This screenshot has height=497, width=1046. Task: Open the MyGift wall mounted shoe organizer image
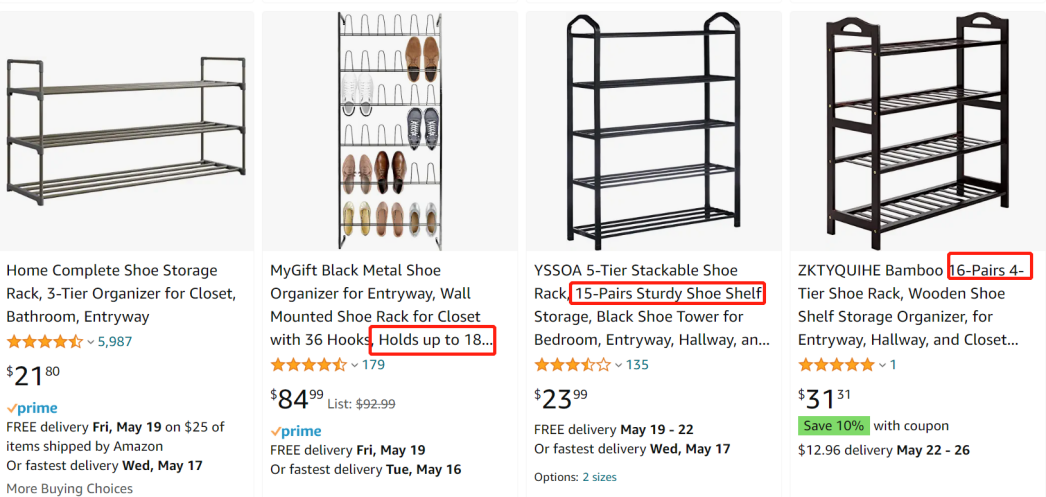(390, 131)
